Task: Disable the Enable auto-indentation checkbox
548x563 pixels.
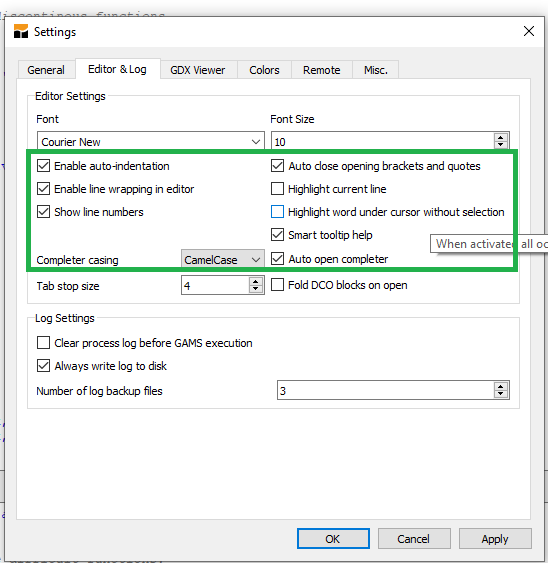Action: coord(43,166)
